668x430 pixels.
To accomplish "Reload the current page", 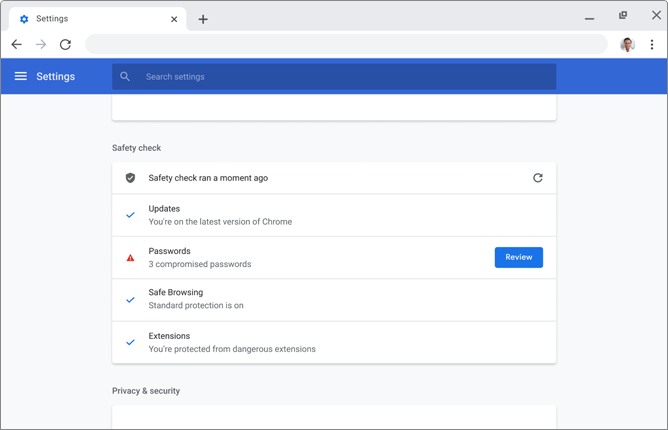I will [66, 45].
